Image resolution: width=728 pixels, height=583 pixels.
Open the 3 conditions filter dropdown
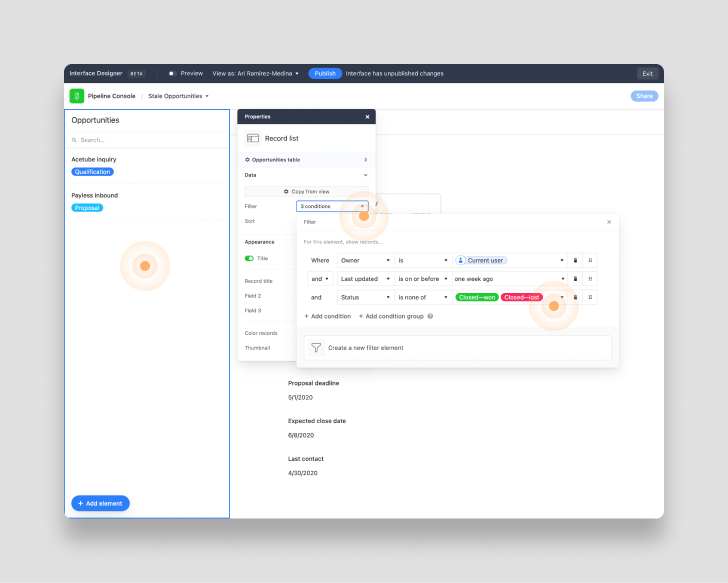[332, 206]
